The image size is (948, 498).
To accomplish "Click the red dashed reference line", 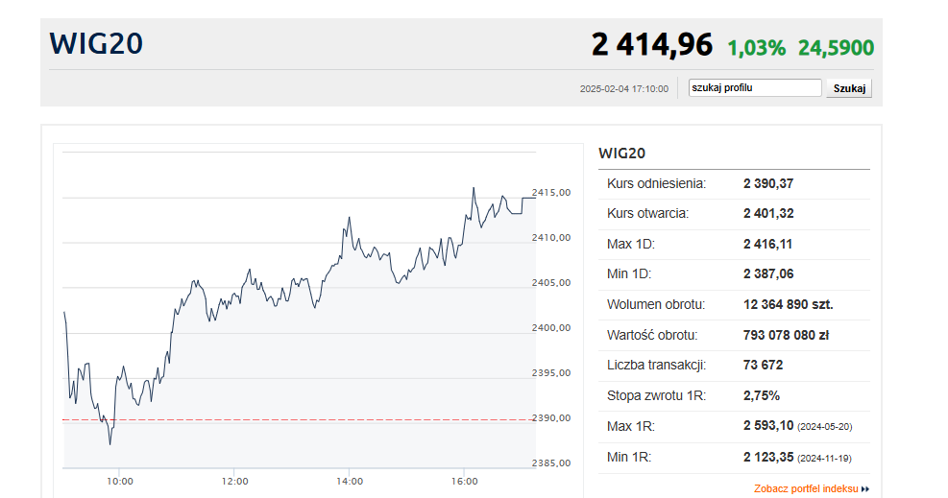I will click(300, 420).
